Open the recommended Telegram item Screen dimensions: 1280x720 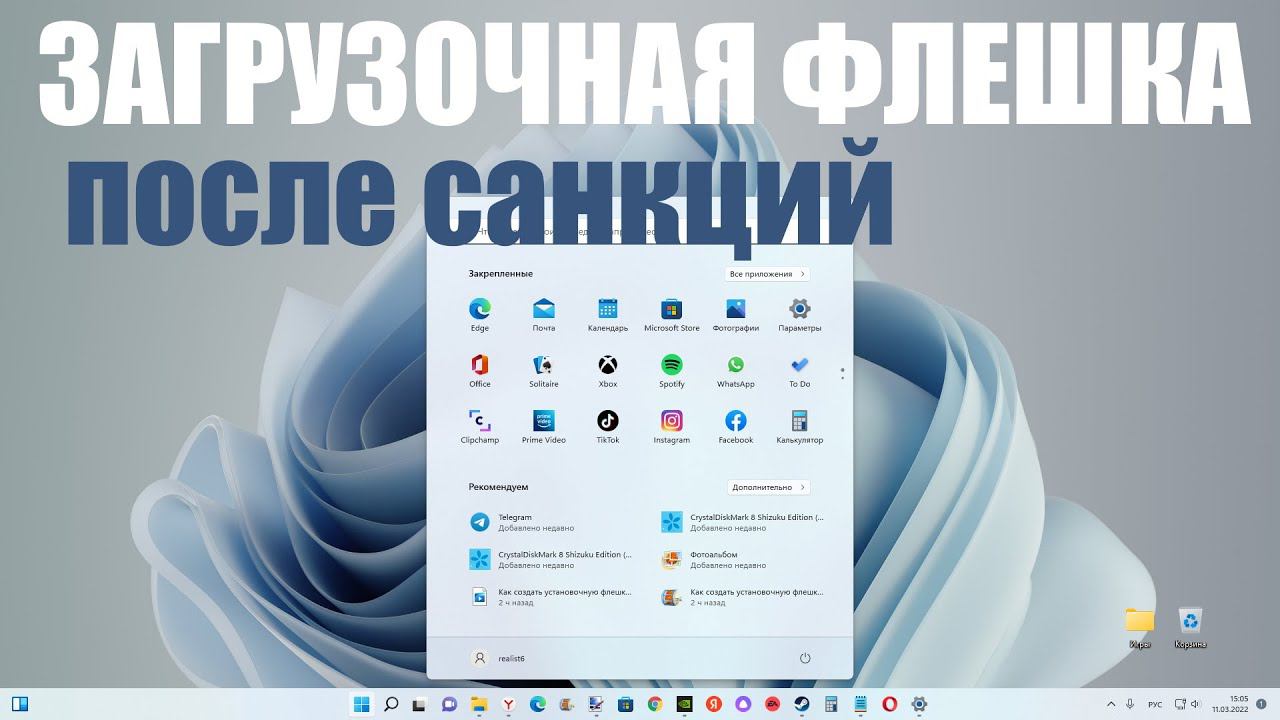(552, 522)
